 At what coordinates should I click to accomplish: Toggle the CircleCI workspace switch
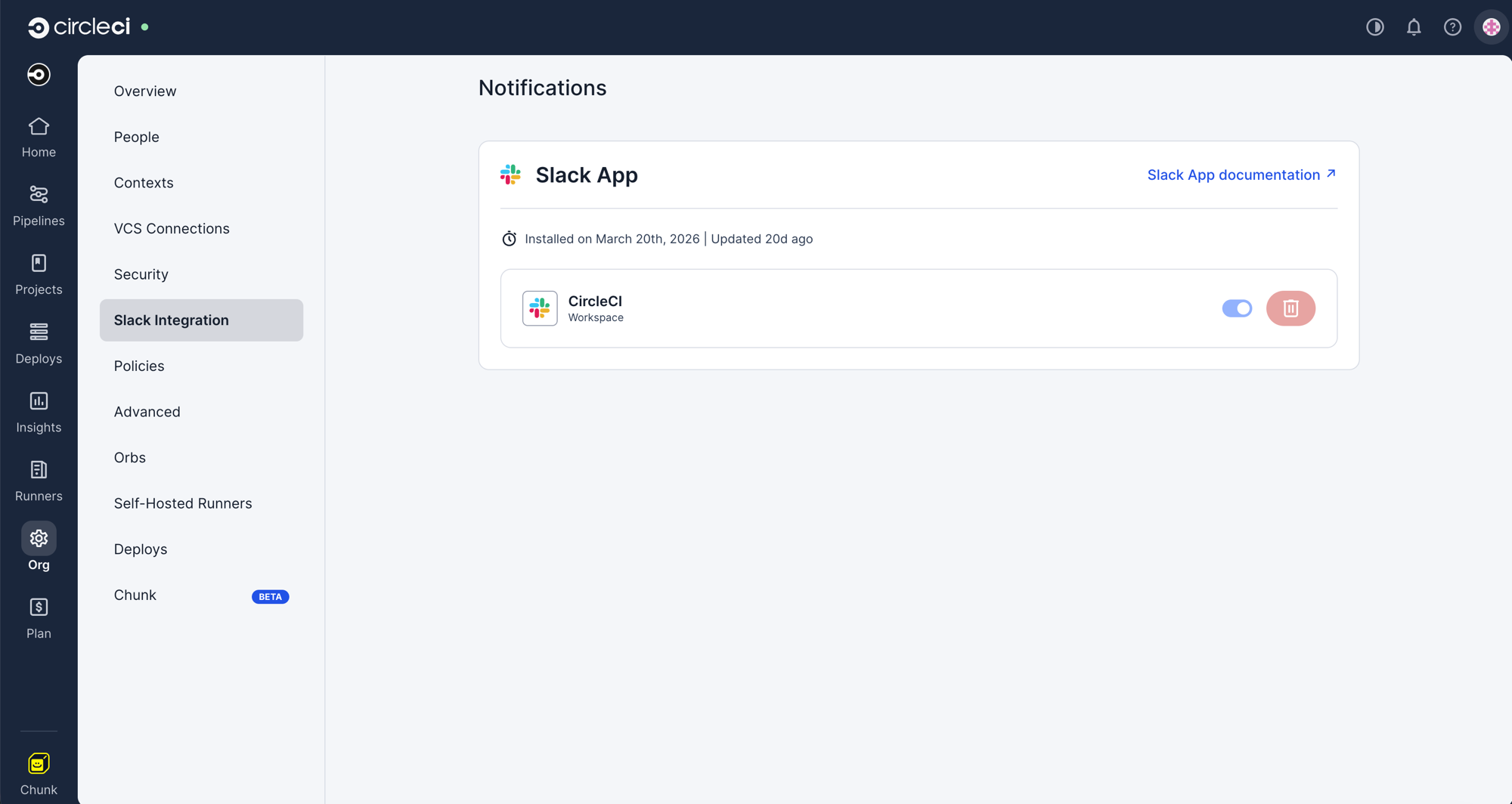coord(1237,308)
